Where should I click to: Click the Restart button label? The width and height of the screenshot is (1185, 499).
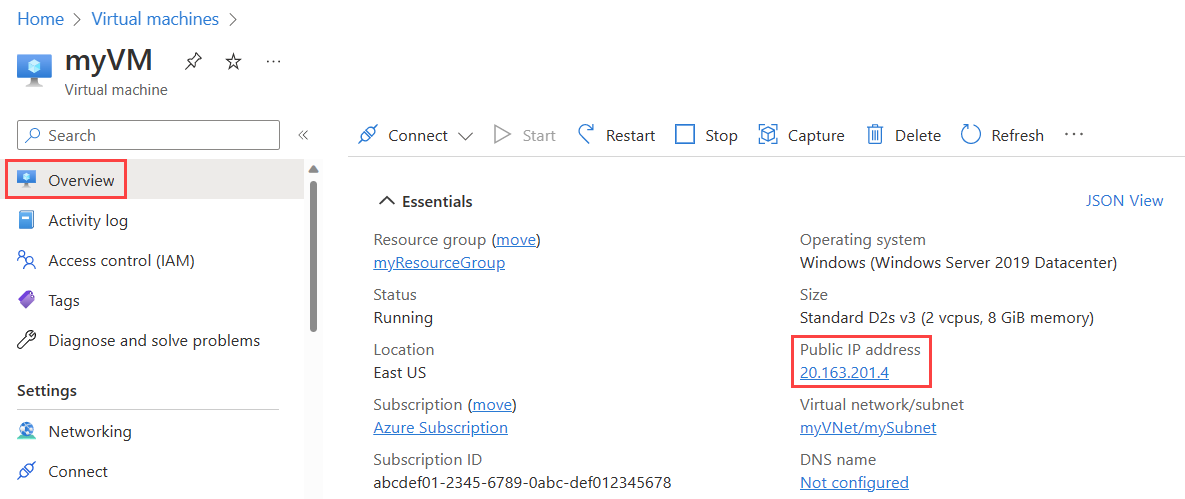(x=630, y=135)
